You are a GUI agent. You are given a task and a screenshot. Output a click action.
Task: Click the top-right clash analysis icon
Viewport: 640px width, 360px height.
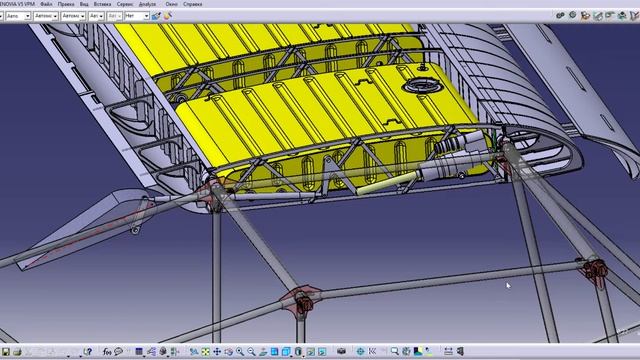(x=610, y=16)
